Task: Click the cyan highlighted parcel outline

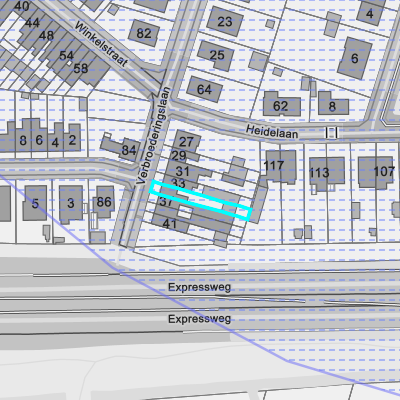Action: pyautogui.click(x=200, y=200)
